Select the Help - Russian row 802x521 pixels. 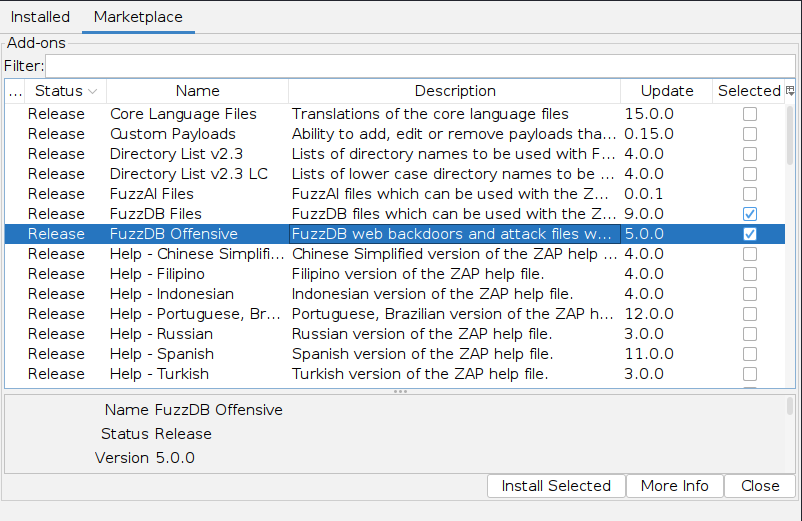coord(395,334)
